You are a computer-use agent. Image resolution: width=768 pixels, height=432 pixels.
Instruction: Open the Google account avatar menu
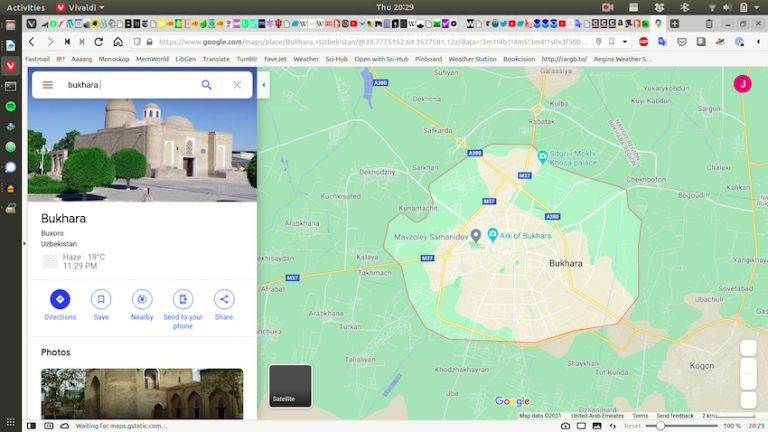click(742, 84)
